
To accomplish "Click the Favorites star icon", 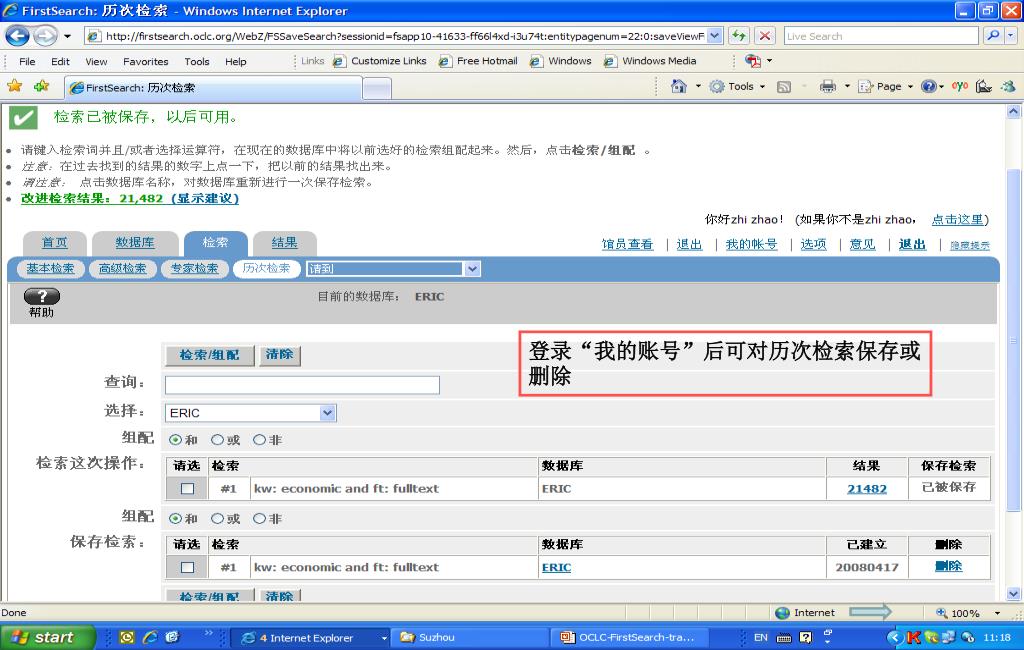I will 14,87.
